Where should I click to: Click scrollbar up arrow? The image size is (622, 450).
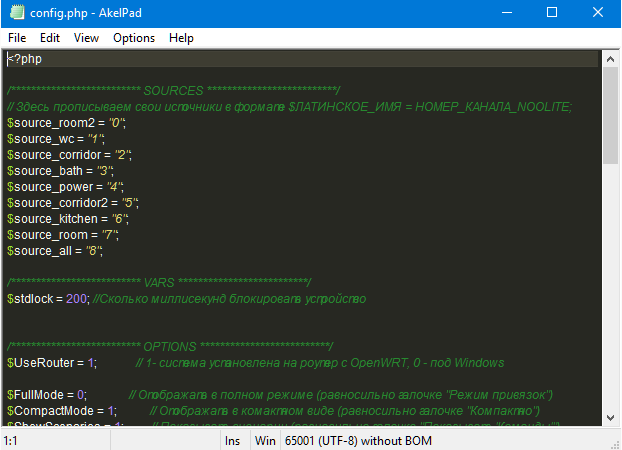(x=610, y=60)
